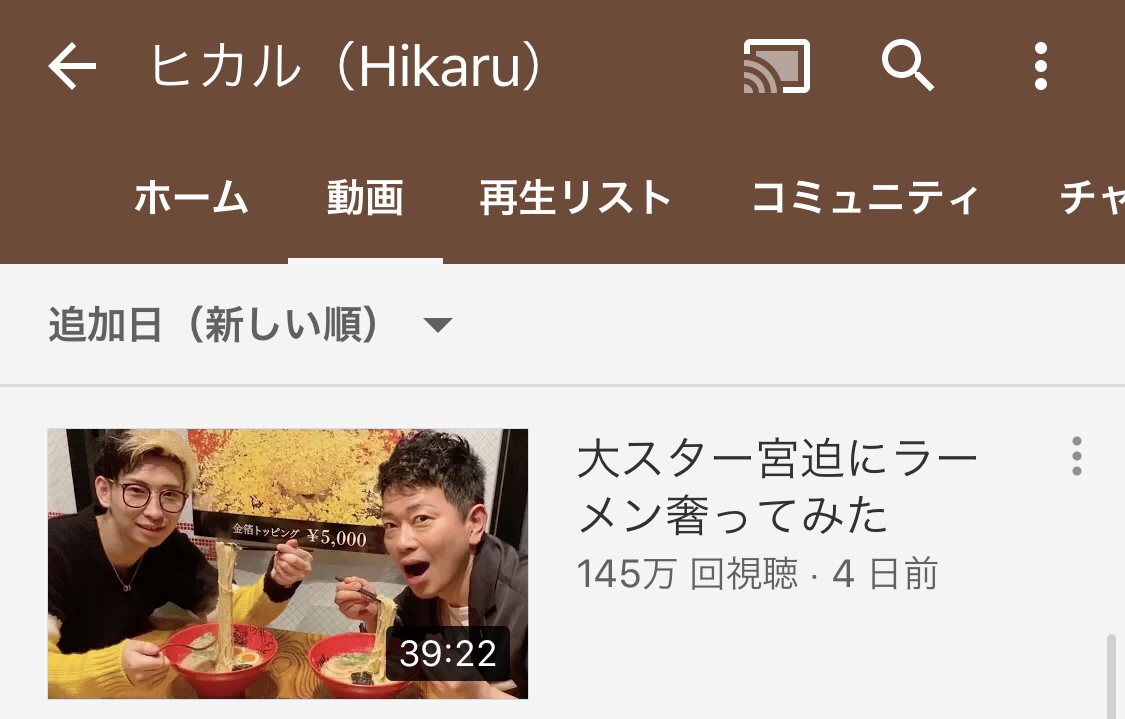Click the sort order dropdown triangle

[x=438, y=326]
